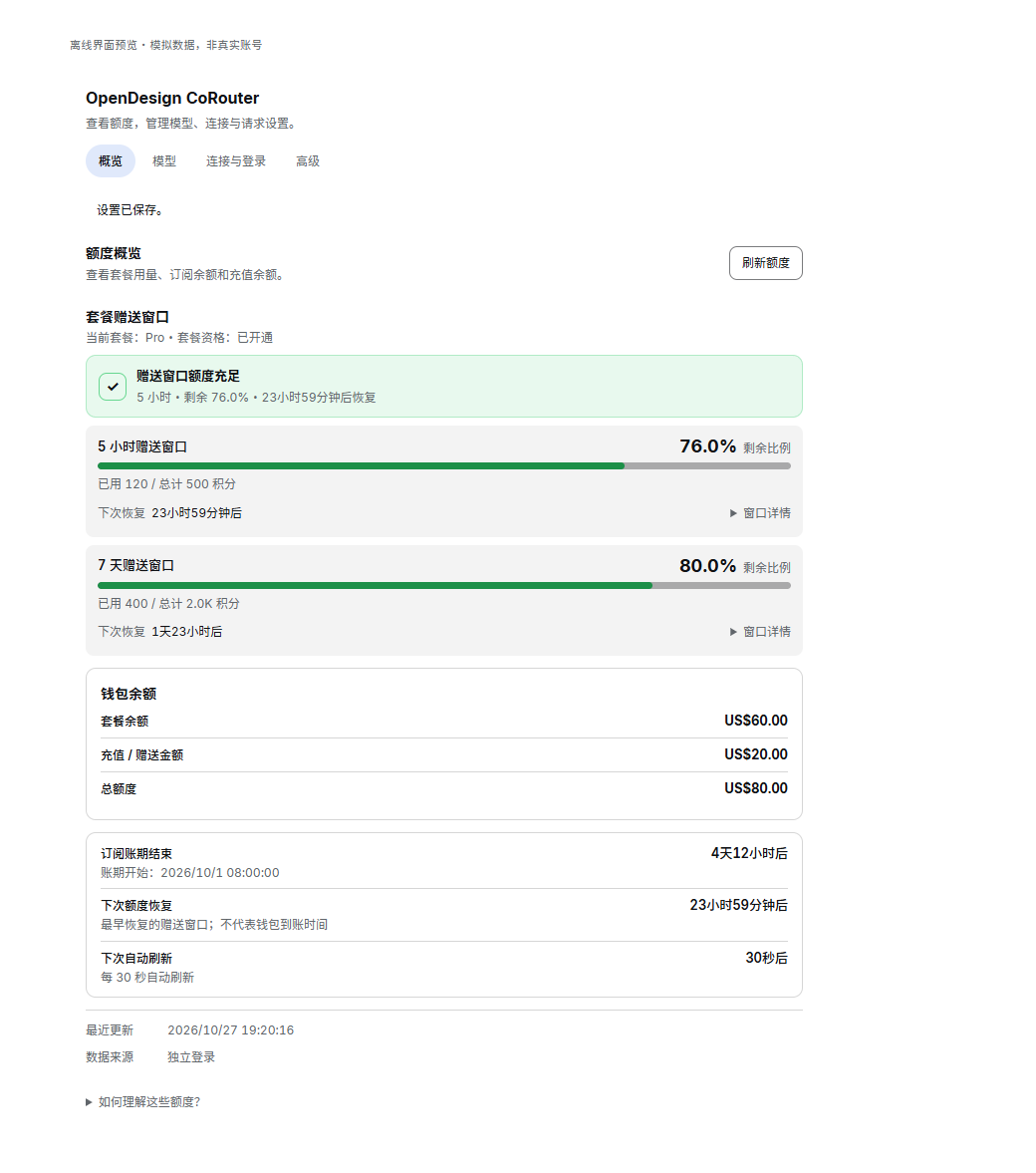Screen dimensions: 1036x1173
Task: Click 当前套餐: Pro status line
Action: click(178, 338)
